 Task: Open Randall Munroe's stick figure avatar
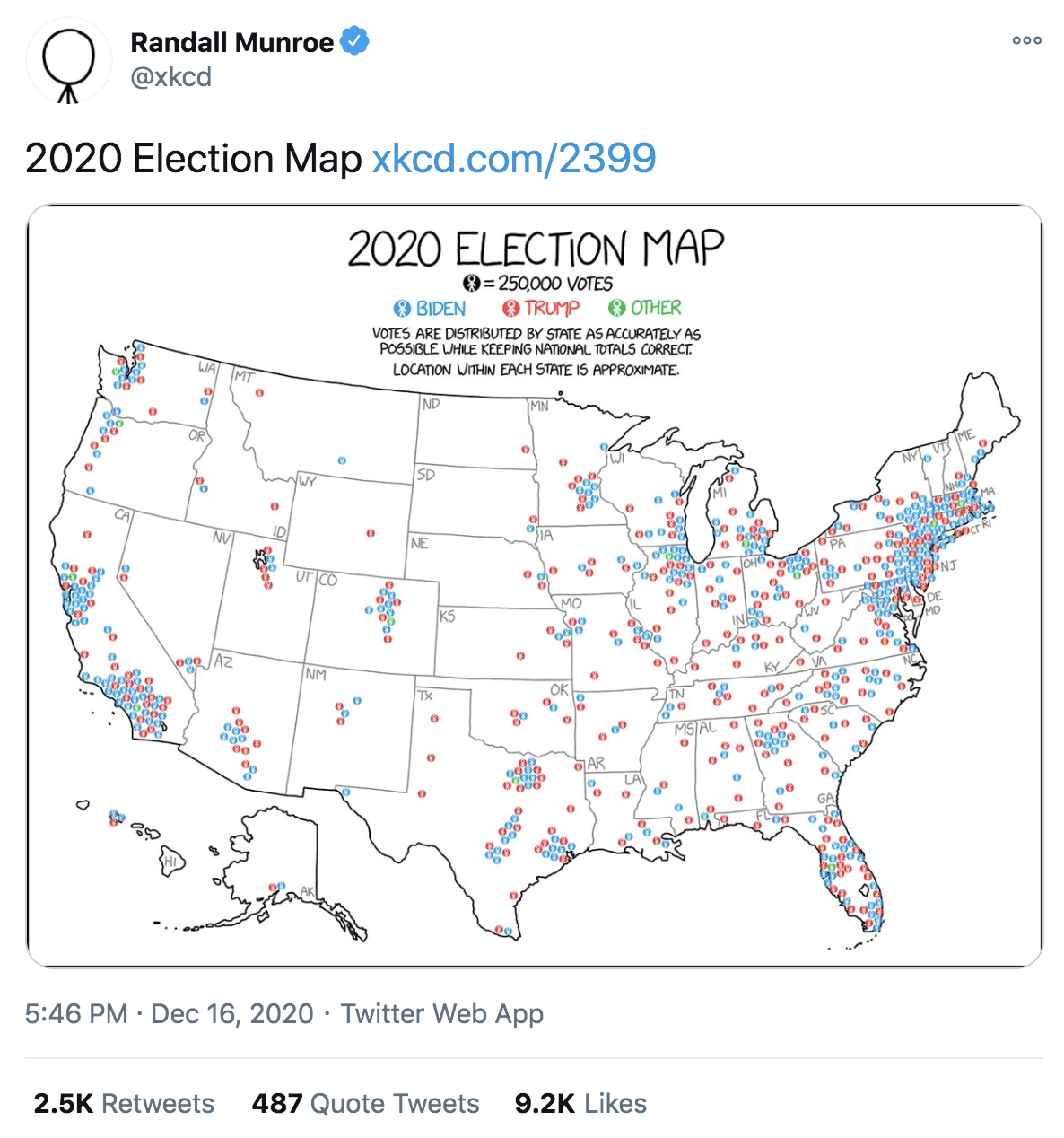[x=69, y=62]
